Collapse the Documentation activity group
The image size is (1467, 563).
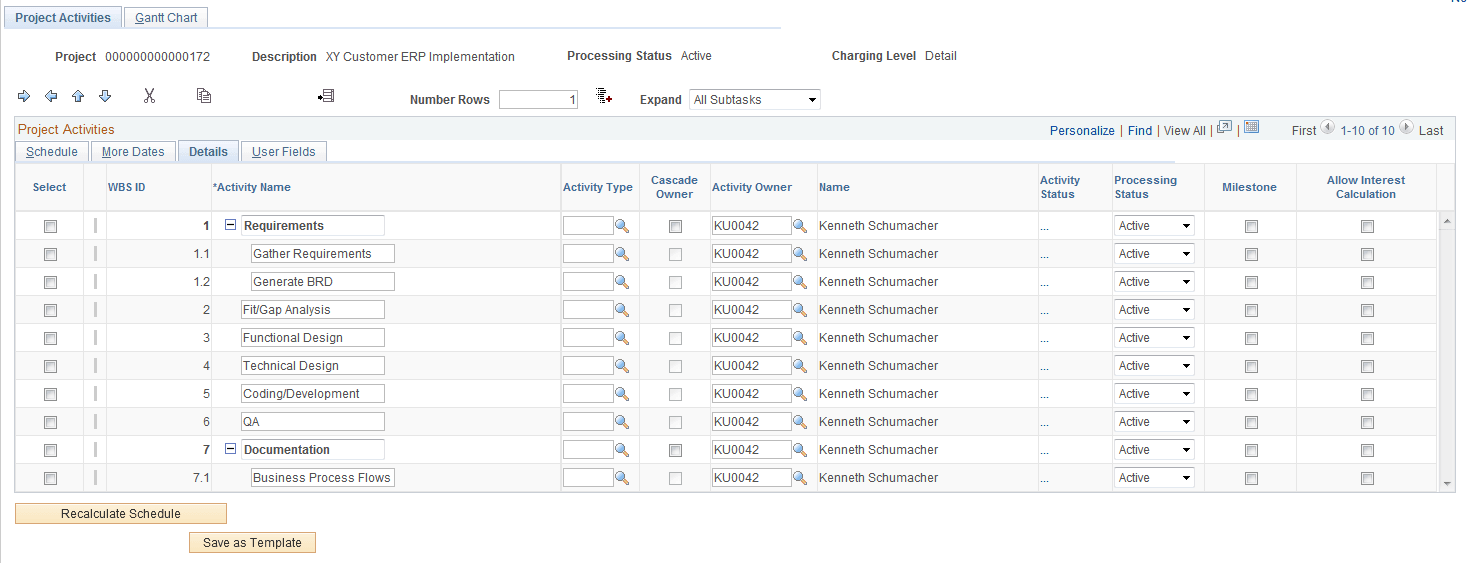coord(230,450)
